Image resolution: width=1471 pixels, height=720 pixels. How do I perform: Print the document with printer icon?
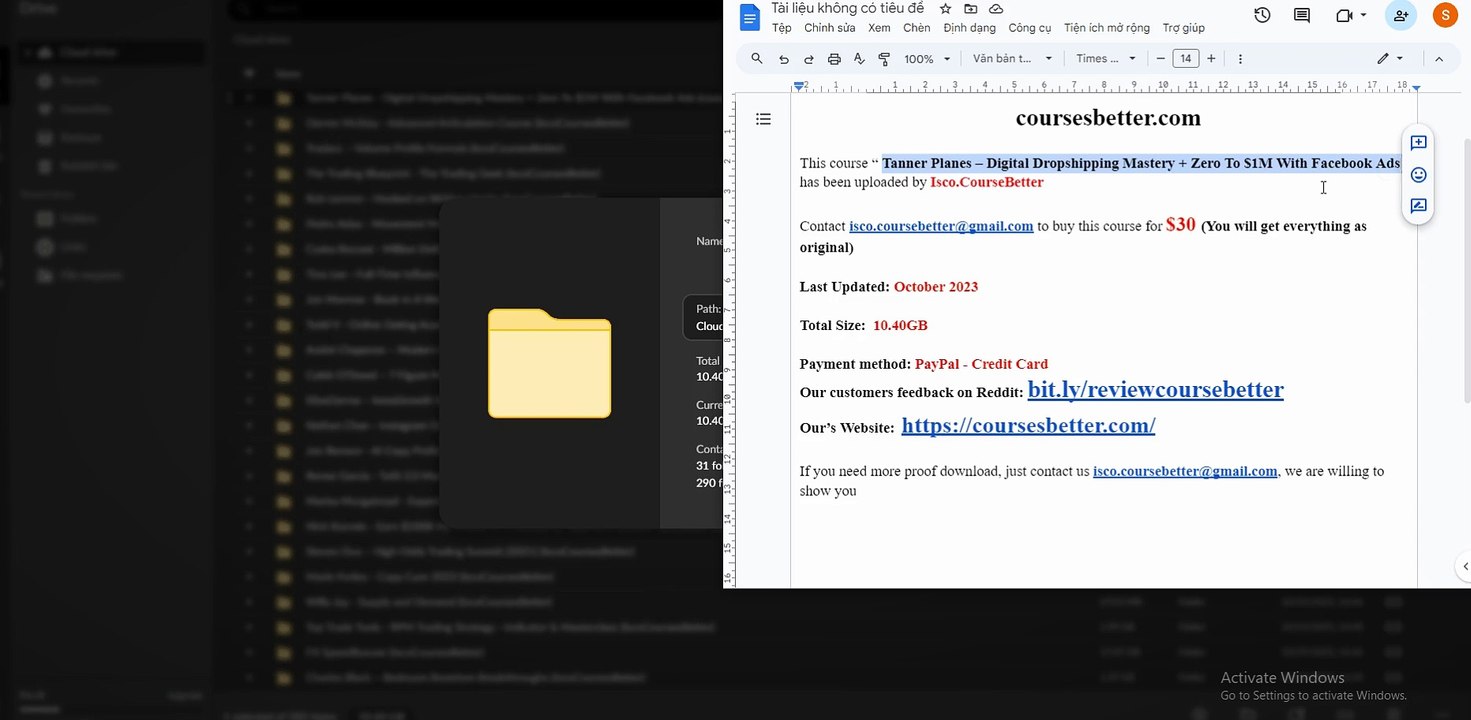834,59
